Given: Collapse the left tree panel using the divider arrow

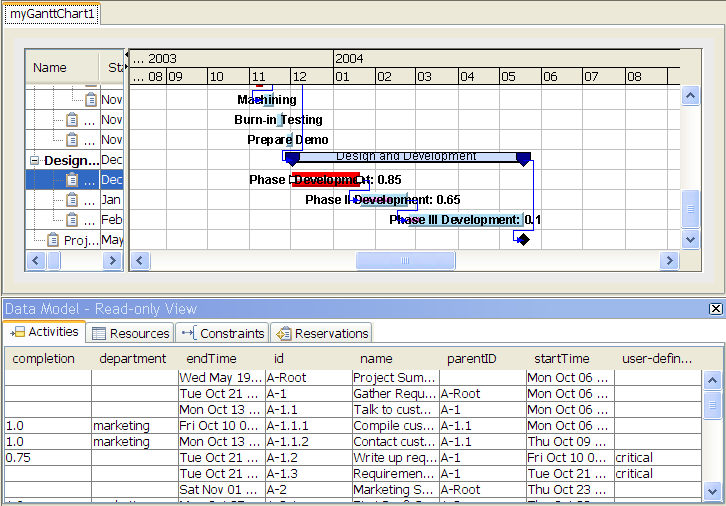Looking at the screenshot, I should (127, 55).
